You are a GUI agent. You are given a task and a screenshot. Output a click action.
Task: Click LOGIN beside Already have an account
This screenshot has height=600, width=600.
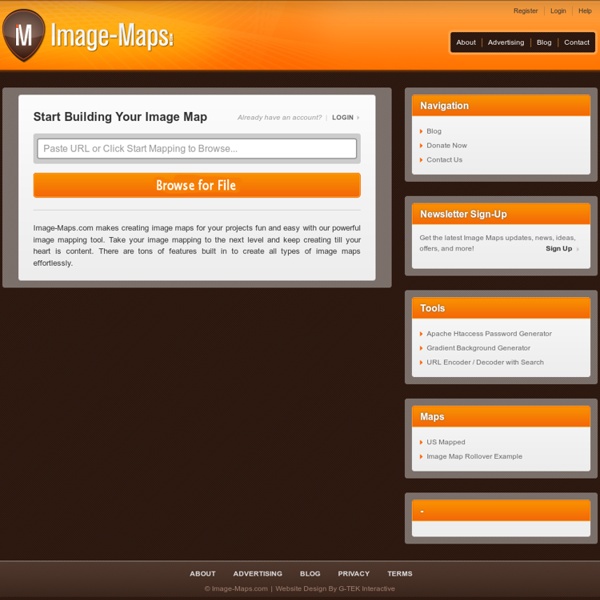342,117
